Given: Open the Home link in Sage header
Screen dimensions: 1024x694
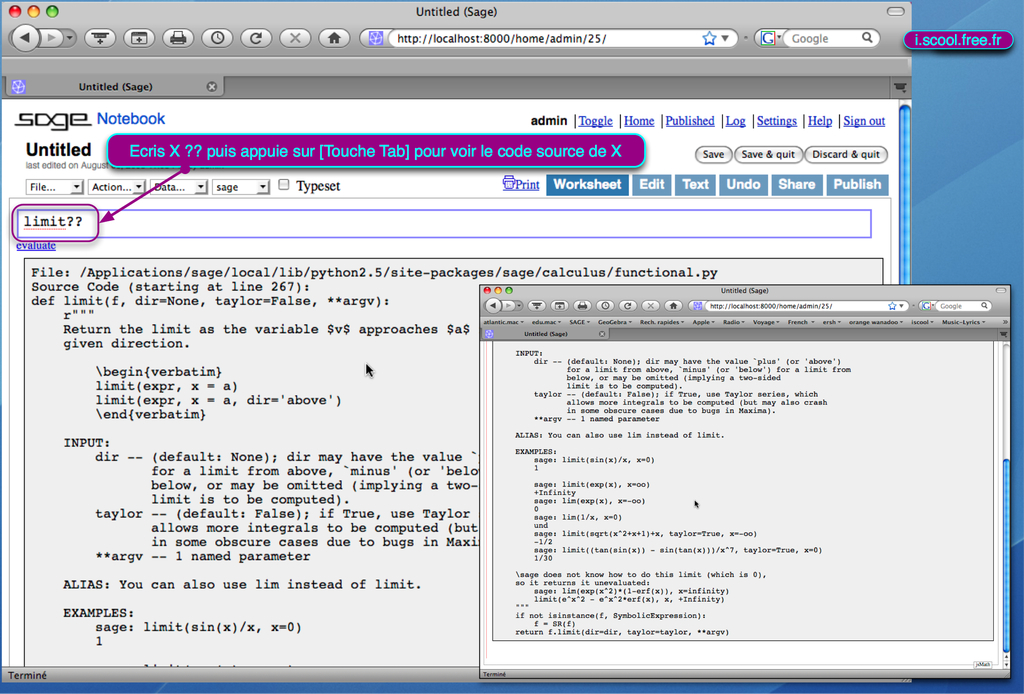Looking at the screenshot, I should pyautogui.click(x=639, y=121).
